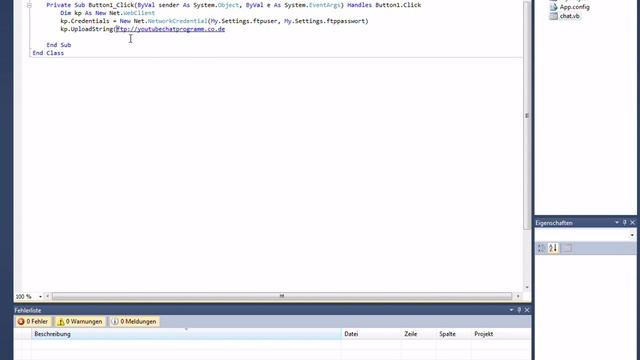Toggle the 0 Warnungen warnings filter
Screen dimensions: 640x360
pyautogui.click(x=80, y=322)
